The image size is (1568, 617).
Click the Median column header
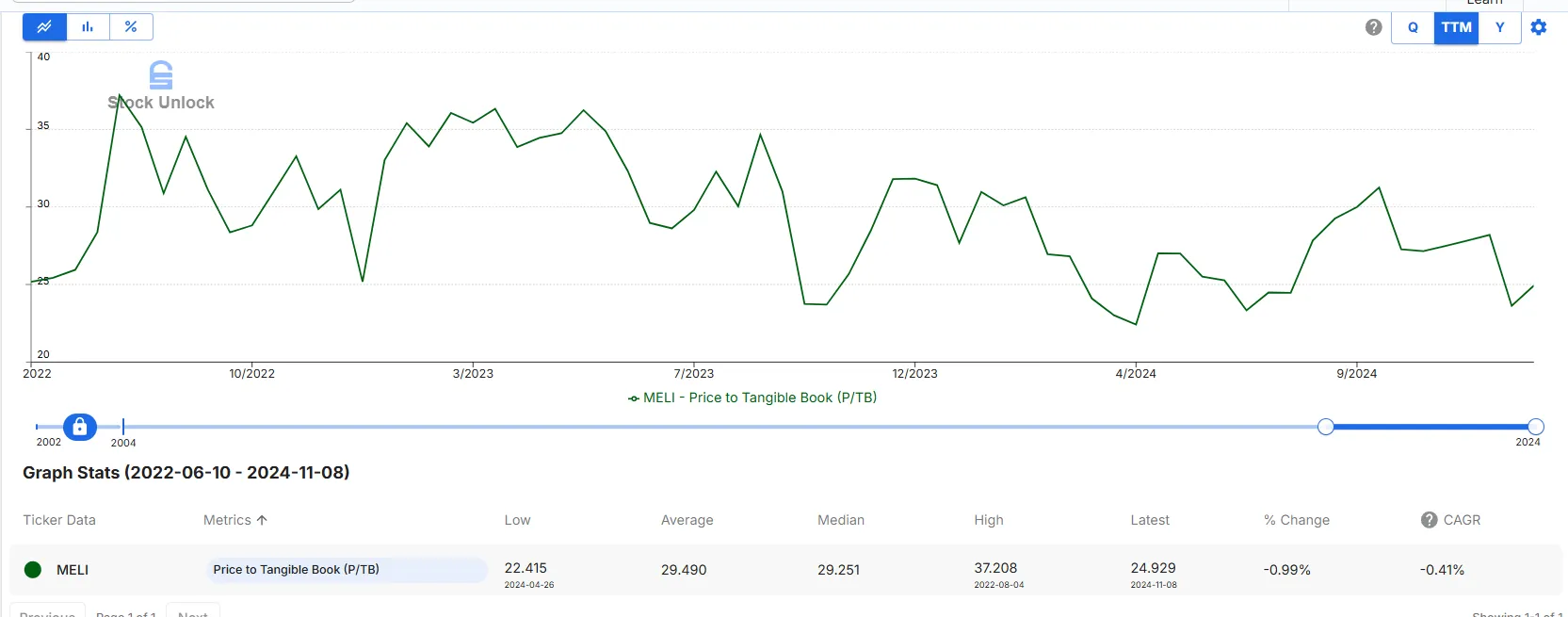(x=841, y=520)
